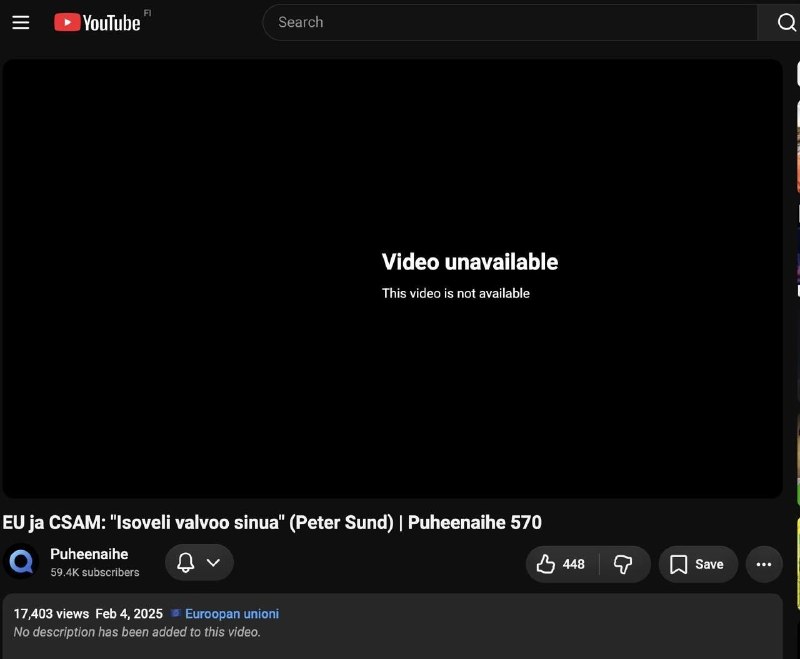Expand notification options chevron
The image size is (800, 659).
[213, 563]
